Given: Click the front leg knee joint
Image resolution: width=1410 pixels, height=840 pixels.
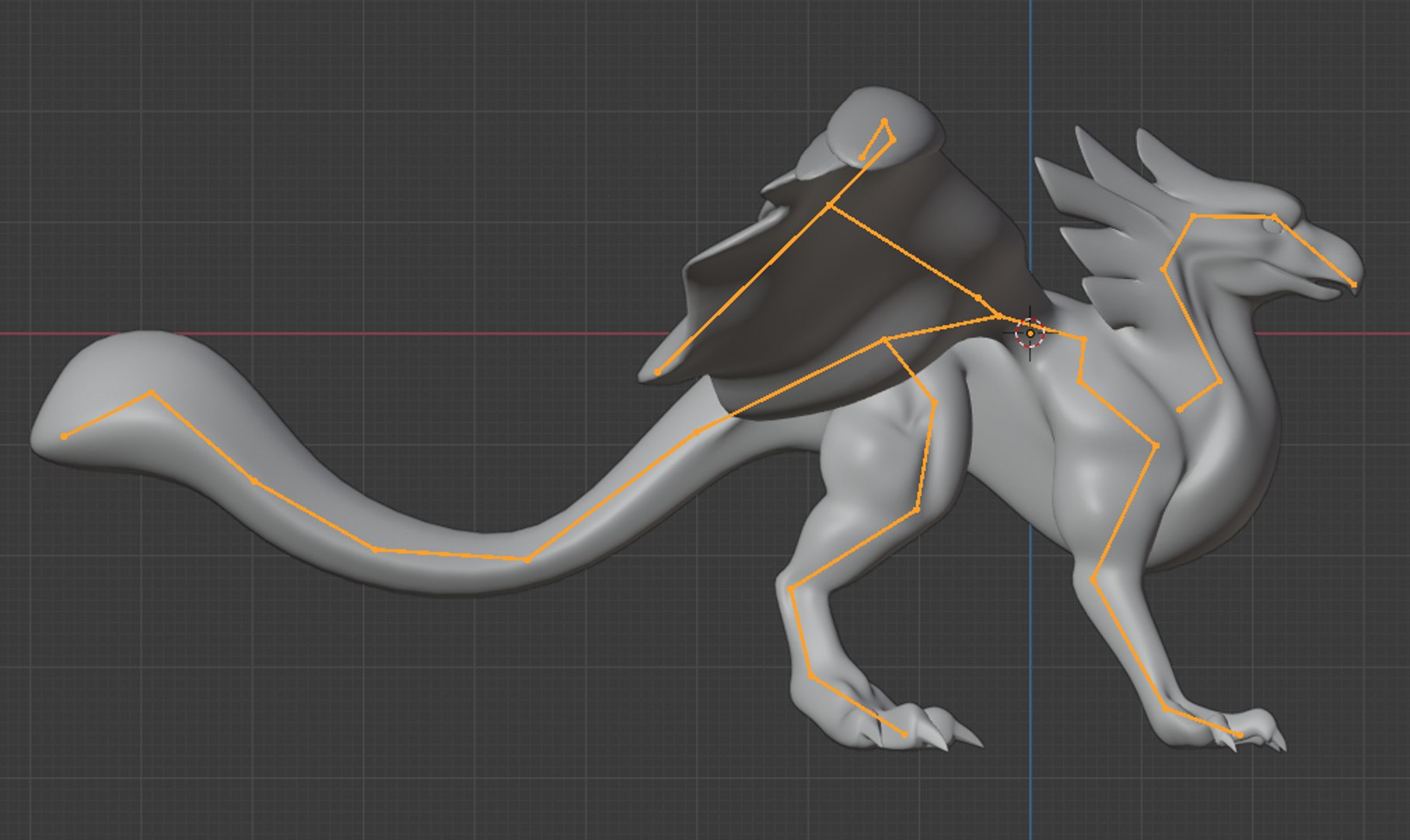Looking at the screenshot, I should 1093,580.
